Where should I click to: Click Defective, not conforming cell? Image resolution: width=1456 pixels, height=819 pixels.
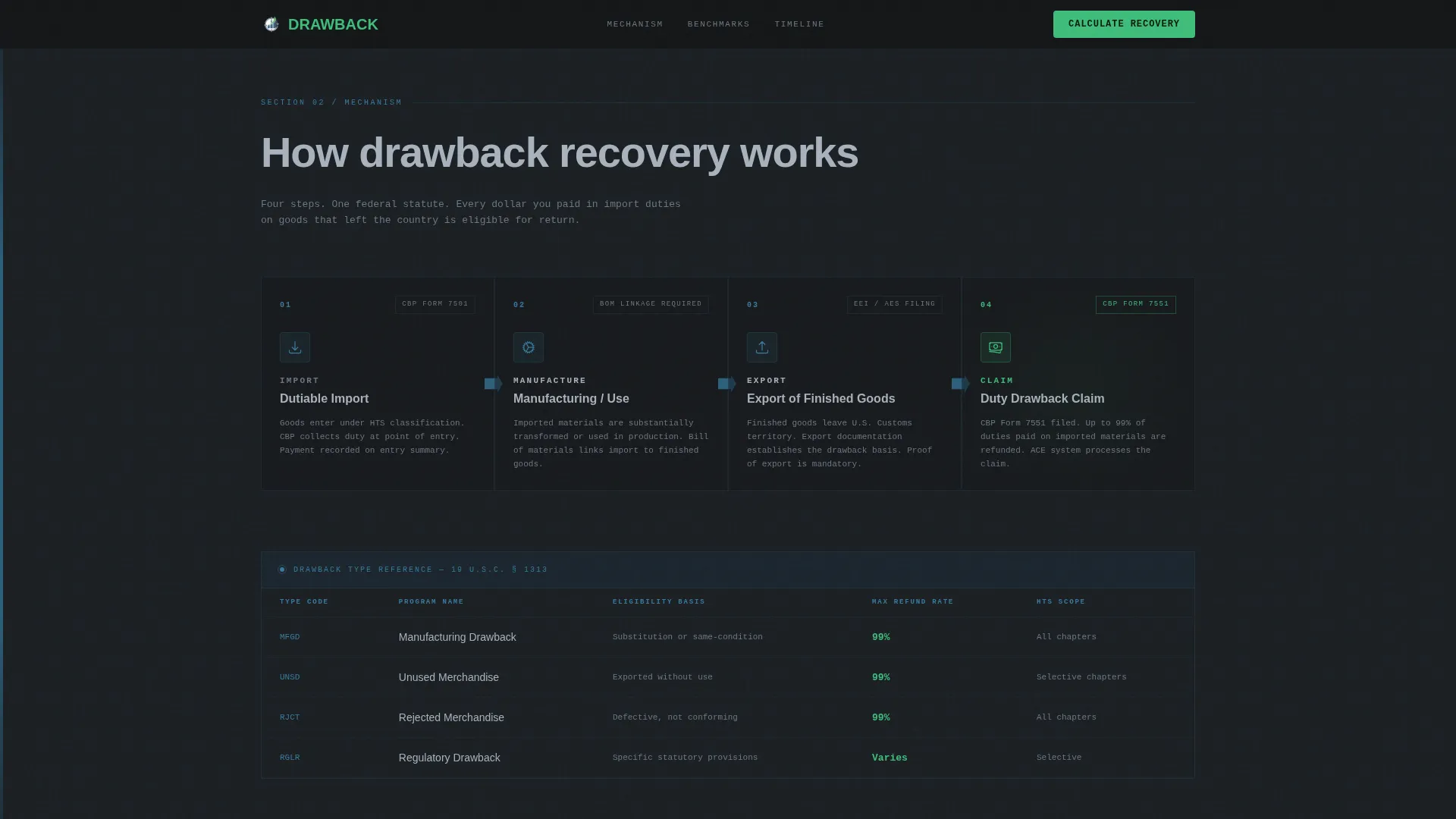click(x=675, y=717)
